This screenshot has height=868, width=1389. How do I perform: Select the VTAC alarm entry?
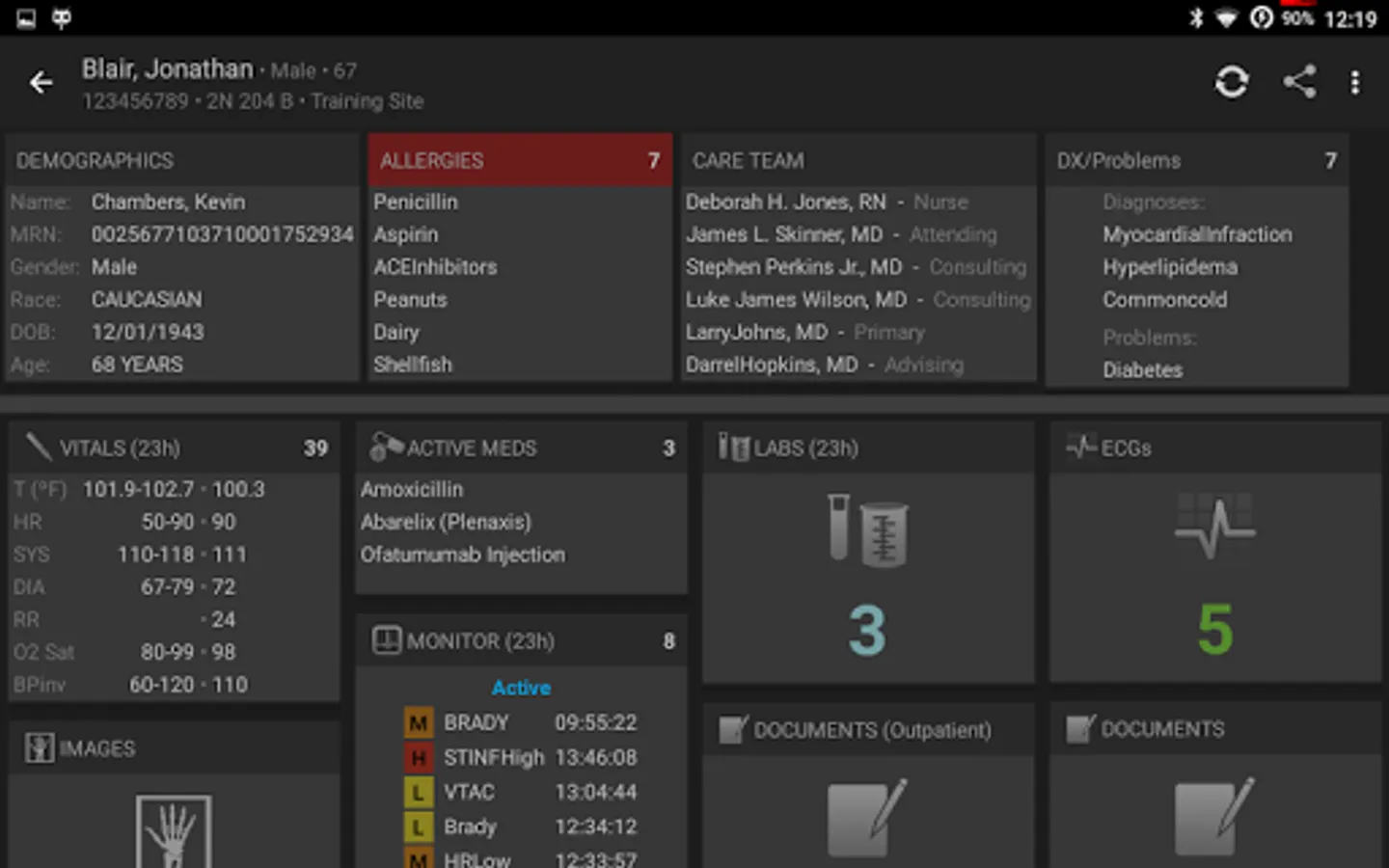[x=470, y=792]
